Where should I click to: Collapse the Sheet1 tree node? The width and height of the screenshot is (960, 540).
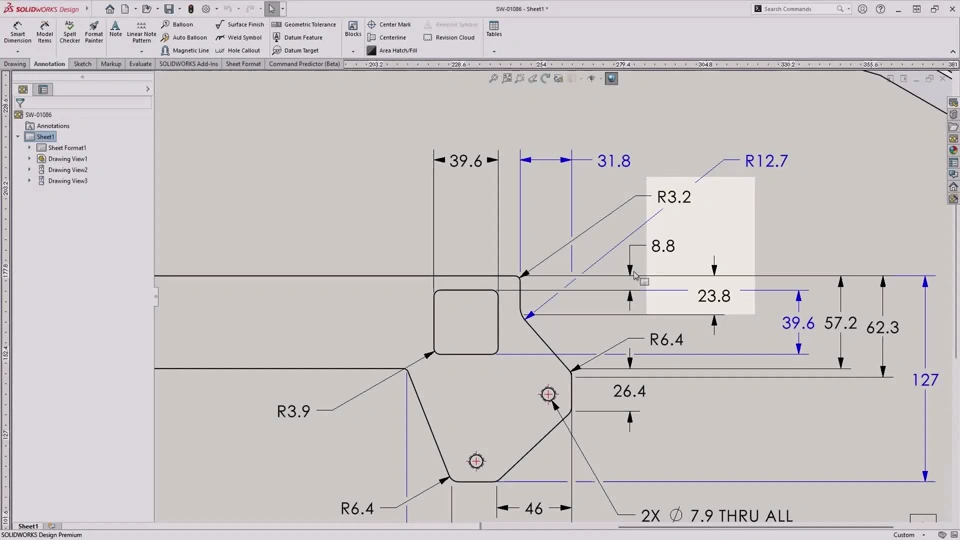pos(18,137)
